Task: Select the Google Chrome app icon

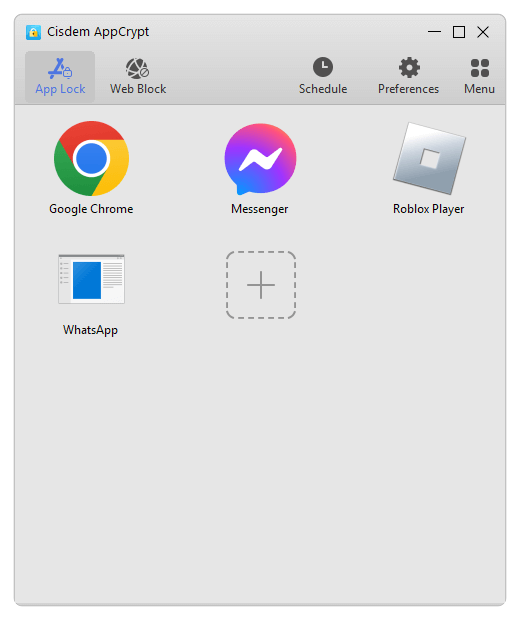Action: coord(91,159)
